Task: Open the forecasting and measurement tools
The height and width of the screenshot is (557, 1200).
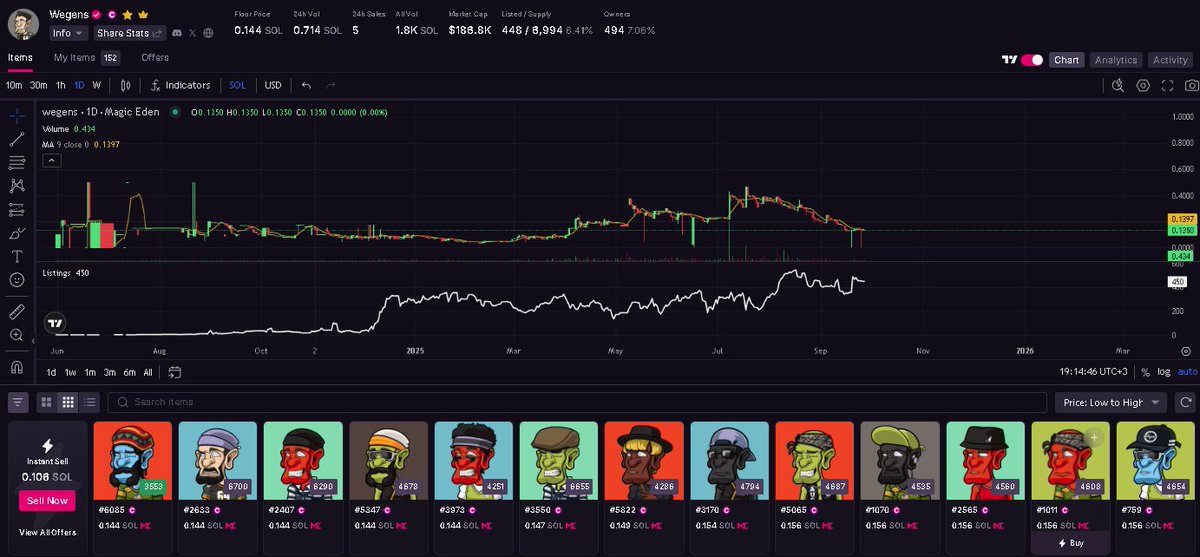Action: 17,209
